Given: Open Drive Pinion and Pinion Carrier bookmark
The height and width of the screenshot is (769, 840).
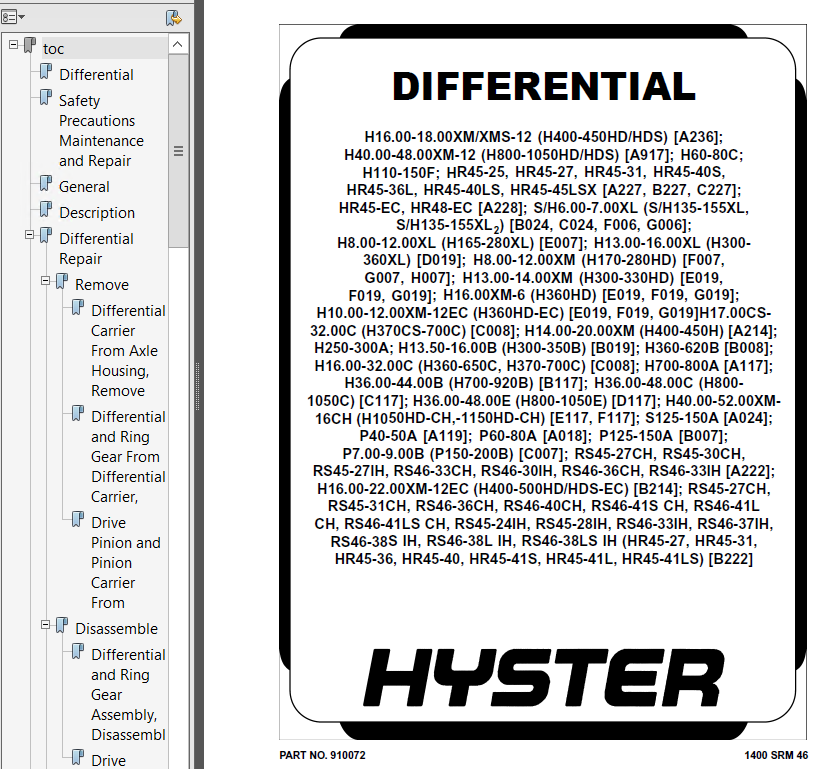Looking at the screenshot, I should pyautogui.click(x=125, y=563).
